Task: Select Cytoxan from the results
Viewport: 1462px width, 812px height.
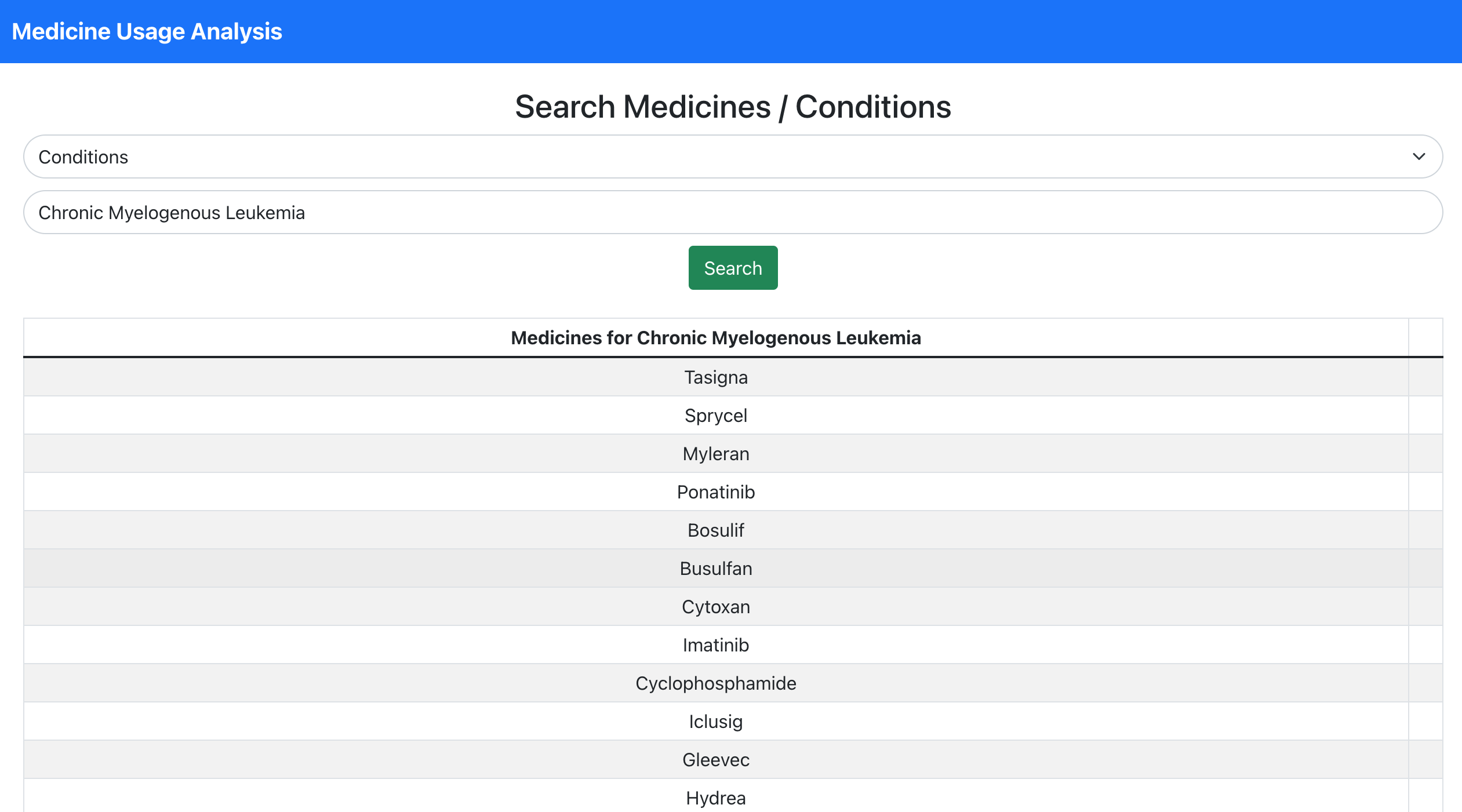Action: 715,607
